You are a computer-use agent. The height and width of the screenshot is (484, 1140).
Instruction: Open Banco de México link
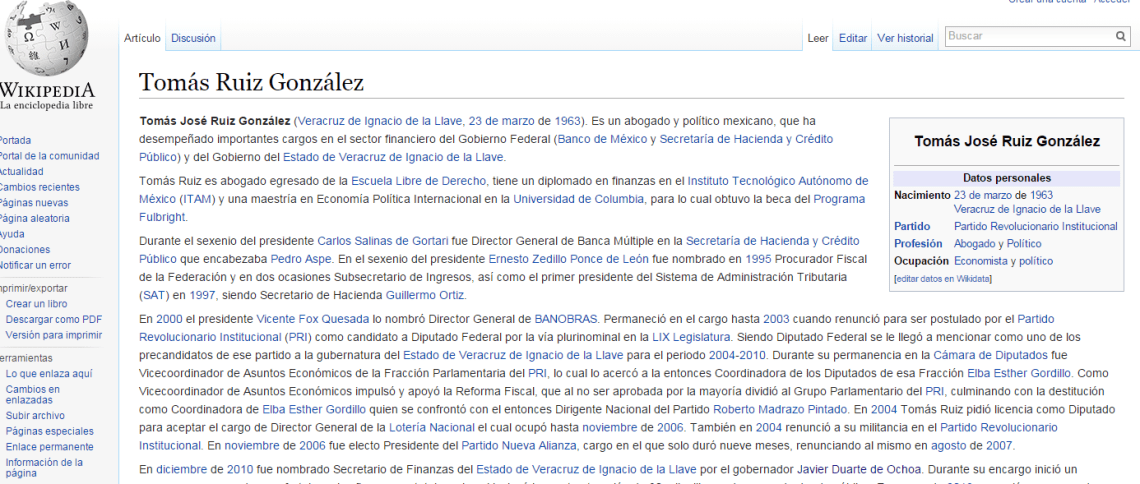pyautogui.click(x=602, y=138)
